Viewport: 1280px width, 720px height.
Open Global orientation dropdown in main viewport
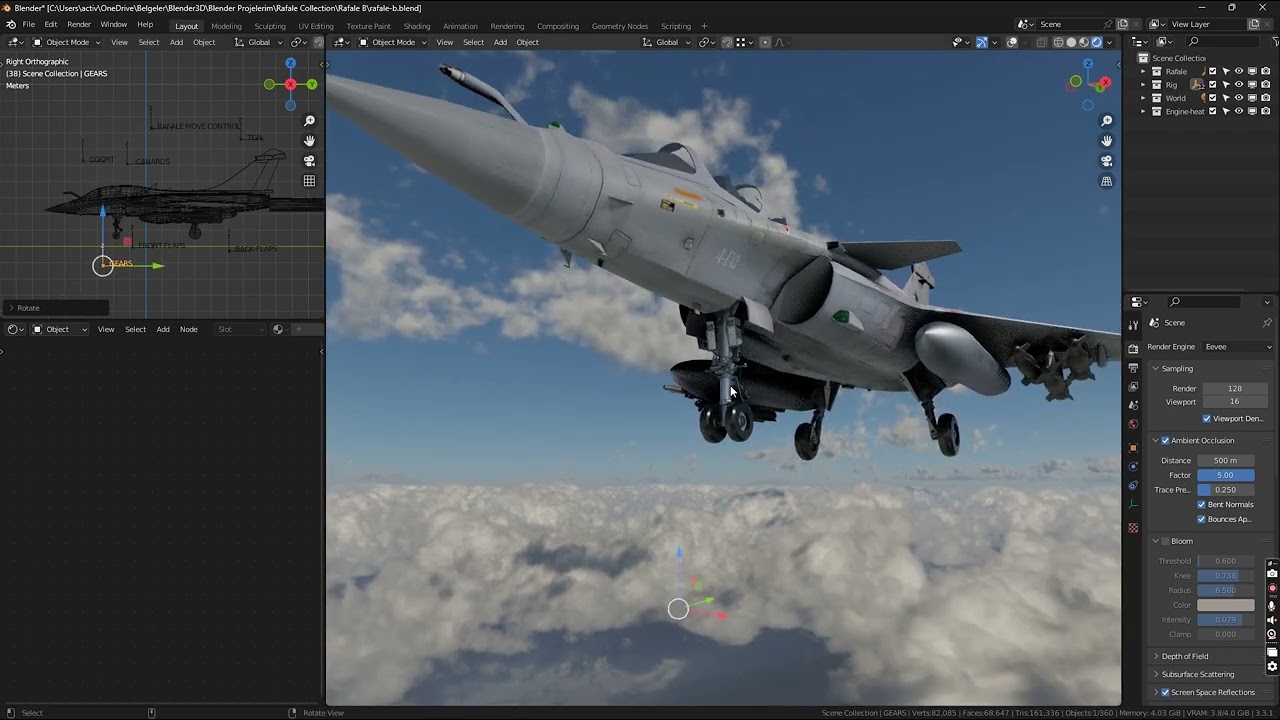[666, 42]
